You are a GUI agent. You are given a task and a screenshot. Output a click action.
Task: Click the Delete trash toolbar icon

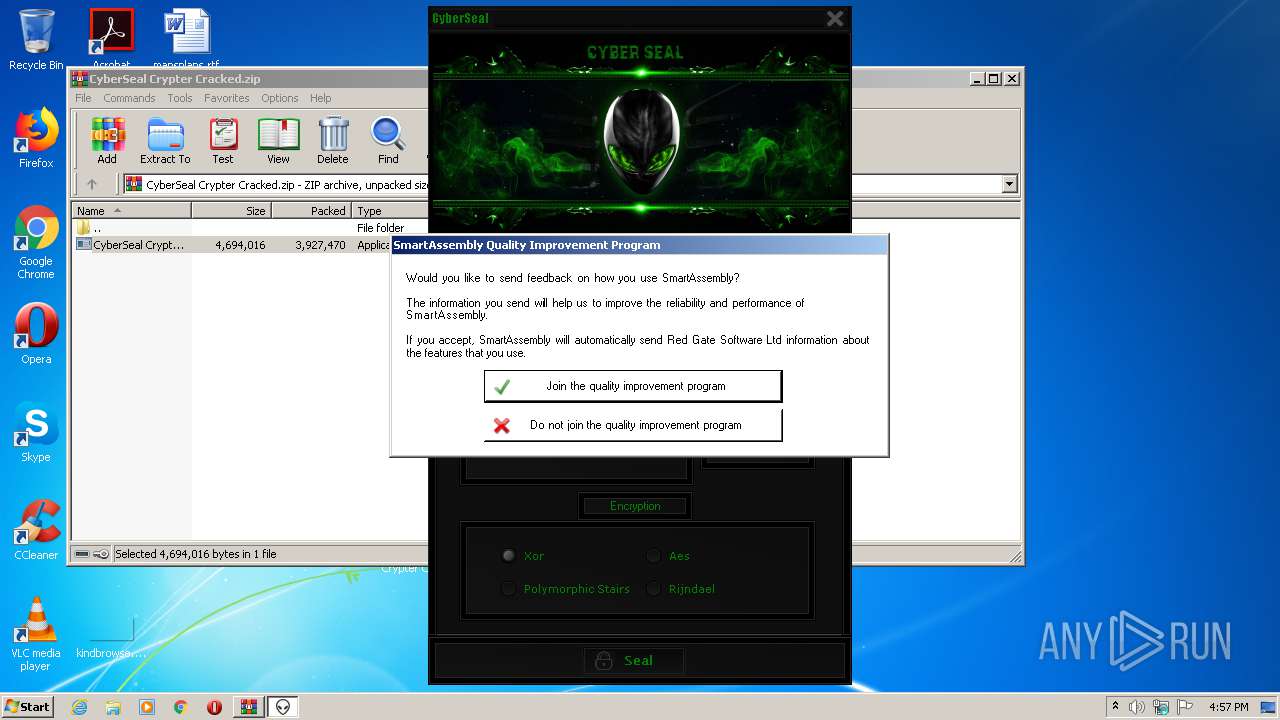(333, 141)
